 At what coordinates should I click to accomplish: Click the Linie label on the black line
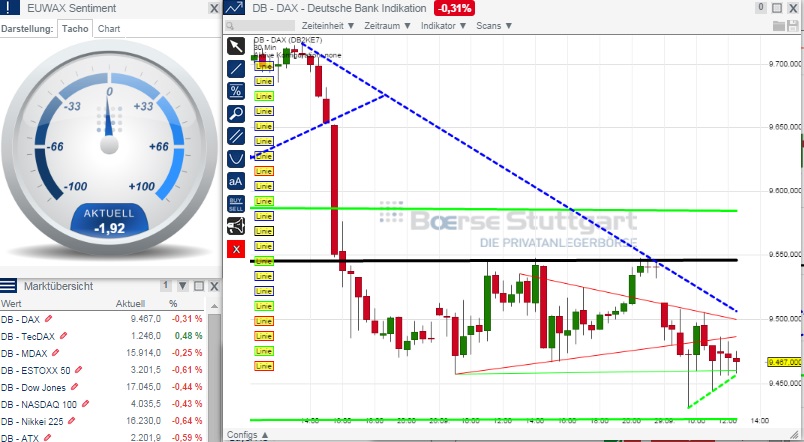264,261
